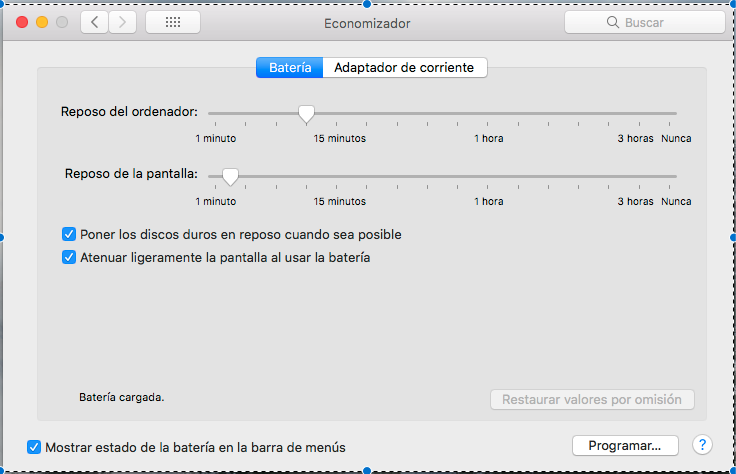736x474 pixels.
Task: Show all preferences via grid icon
Action: pyautogui.click(x=173, y=22)
